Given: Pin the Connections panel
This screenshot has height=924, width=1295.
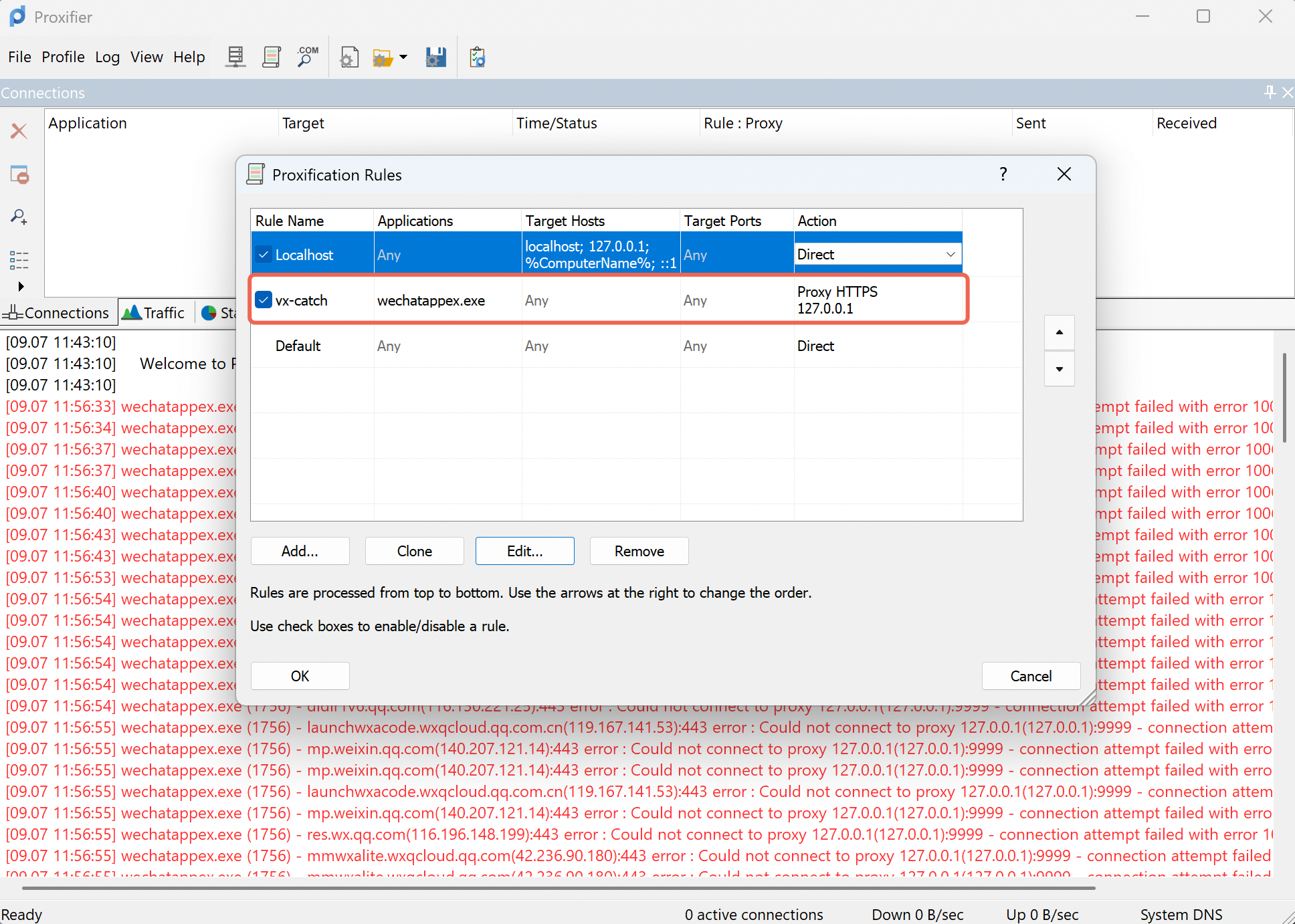Looking at the screenshot, I should click(x=1270, y=92).
